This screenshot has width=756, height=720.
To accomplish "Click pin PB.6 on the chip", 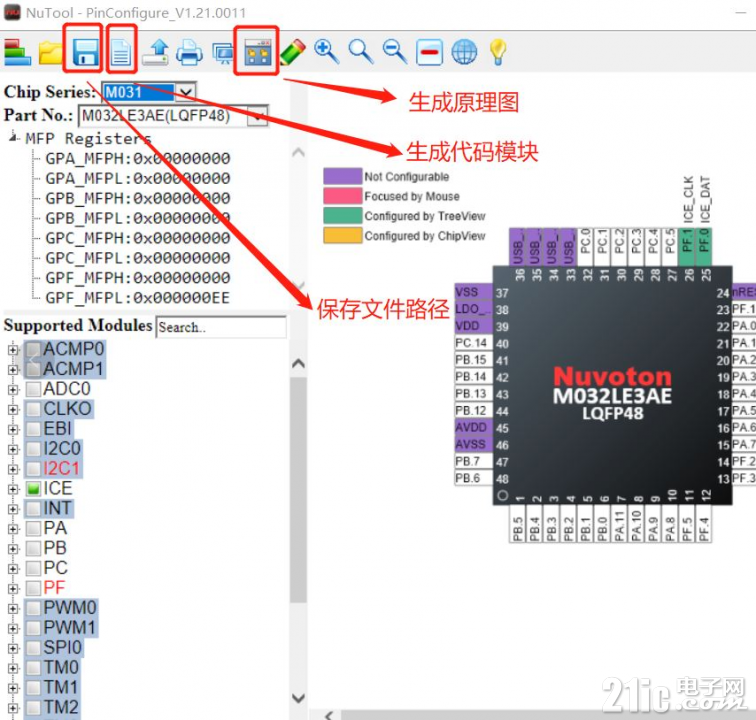I will (x=473, y=478).
